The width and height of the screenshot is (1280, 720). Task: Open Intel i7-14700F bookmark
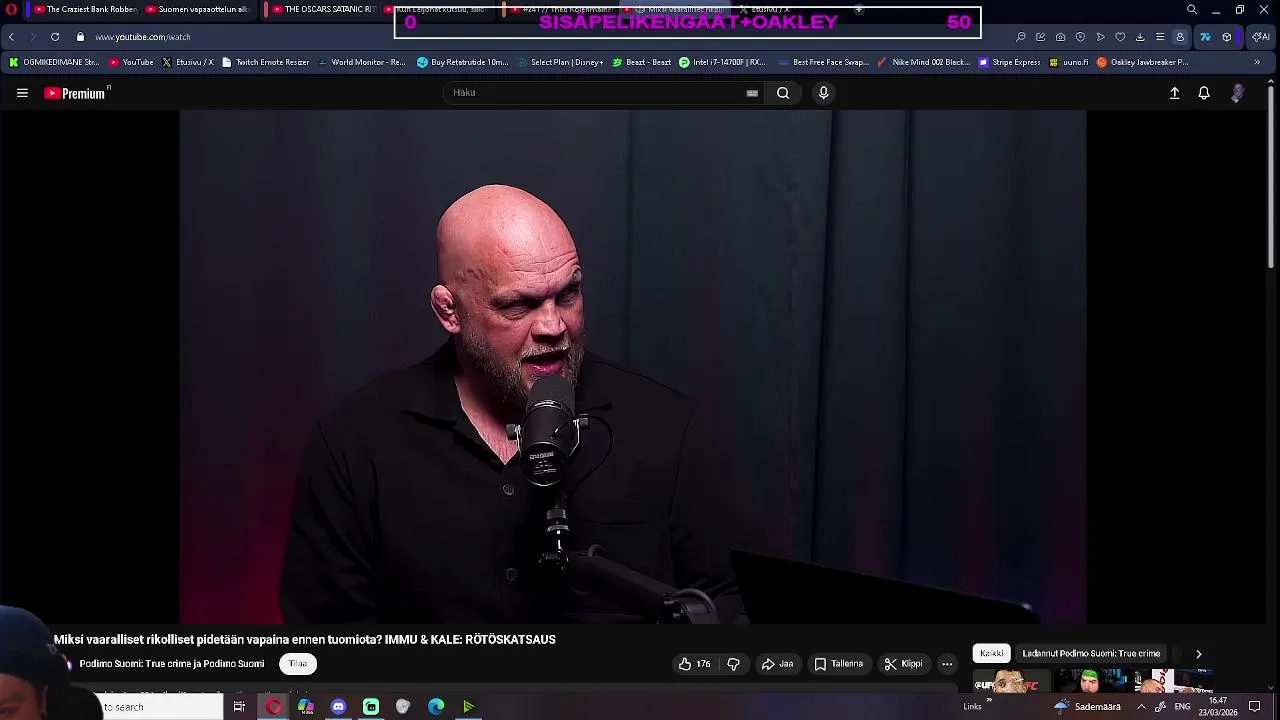[x=722, y=62]
